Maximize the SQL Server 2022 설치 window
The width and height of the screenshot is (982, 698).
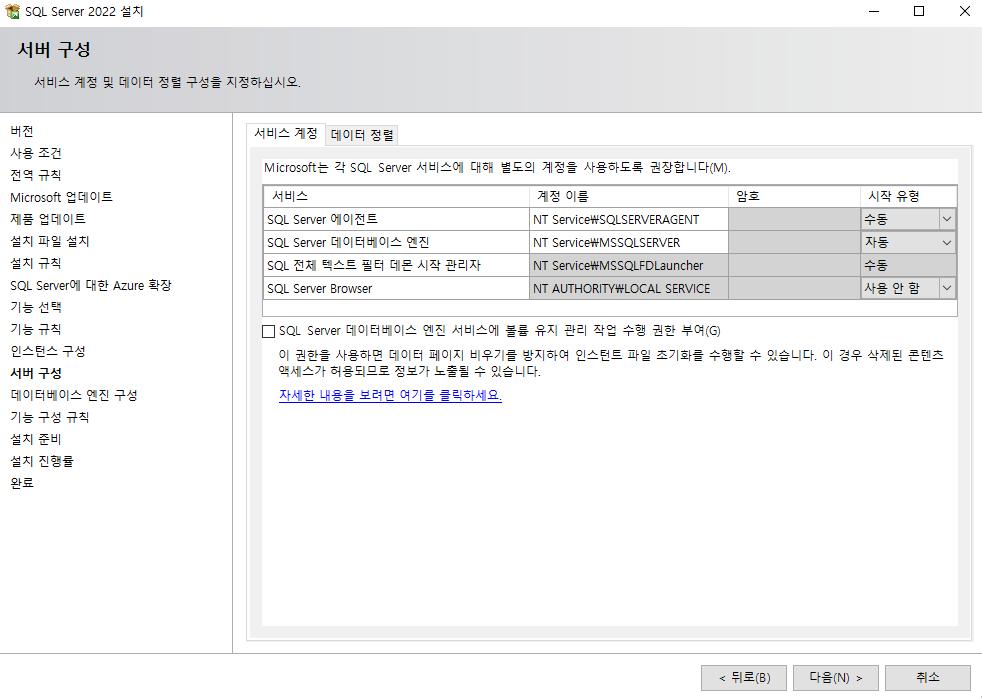coord(919,11)
